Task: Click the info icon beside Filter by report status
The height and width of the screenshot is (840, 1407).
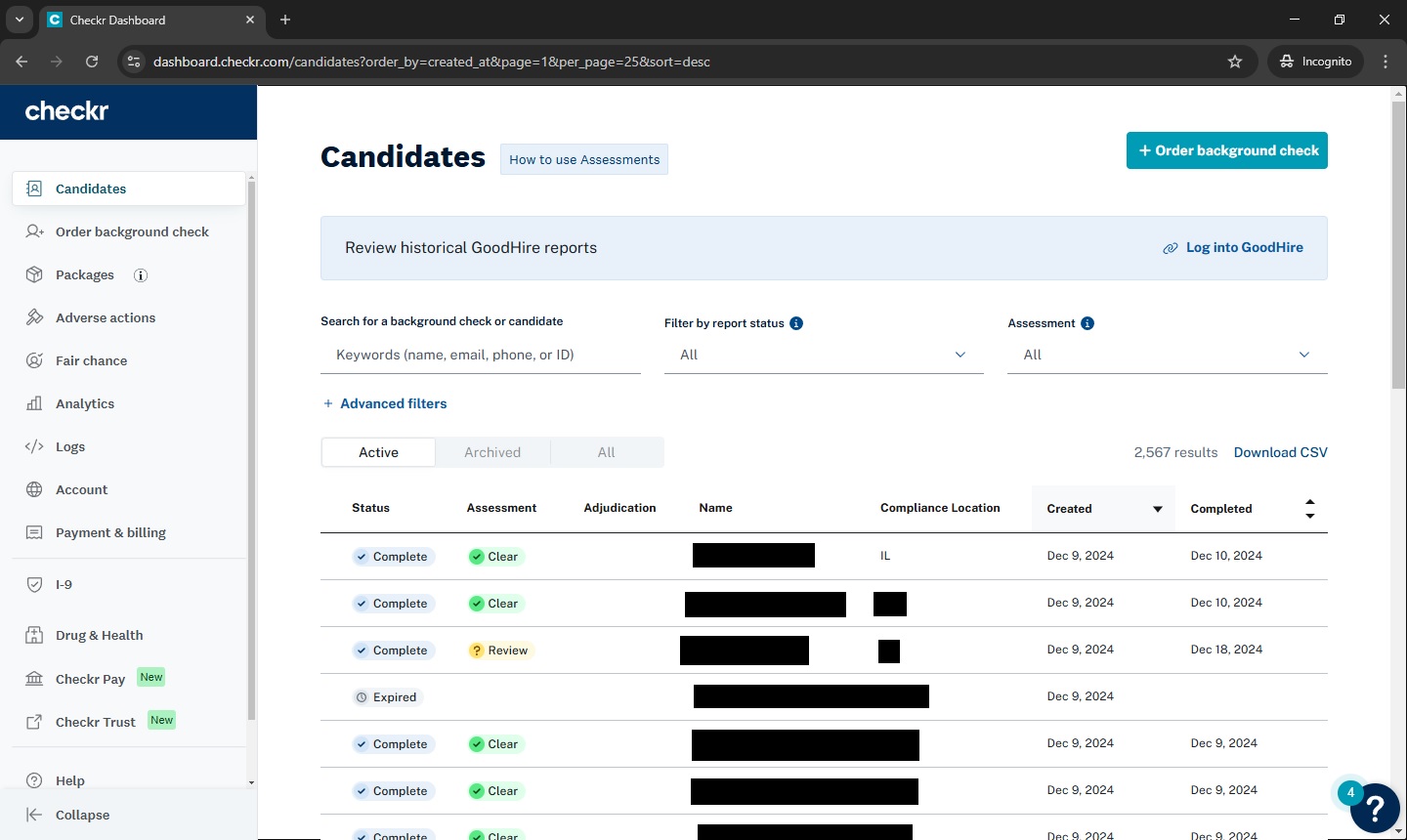Action: (796, 323)
